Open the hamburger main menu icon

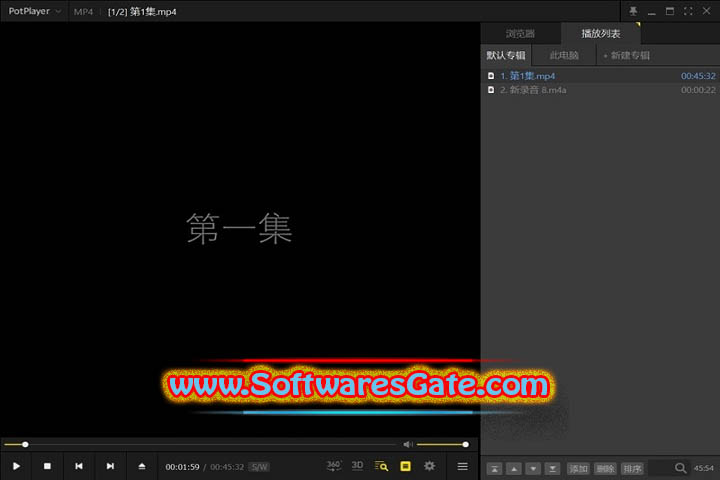[x=463, y=466]
